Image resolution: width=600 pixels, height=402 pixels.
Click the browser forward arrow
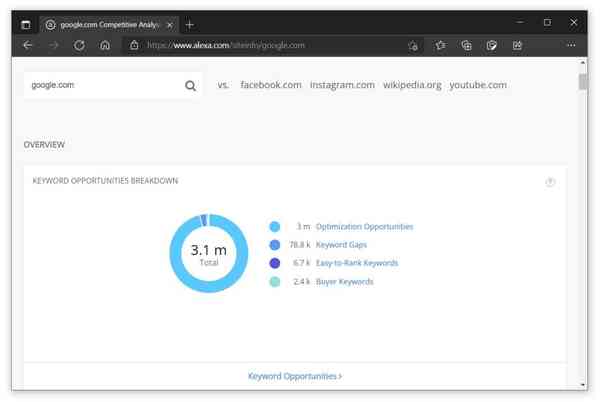coord(53,45)
